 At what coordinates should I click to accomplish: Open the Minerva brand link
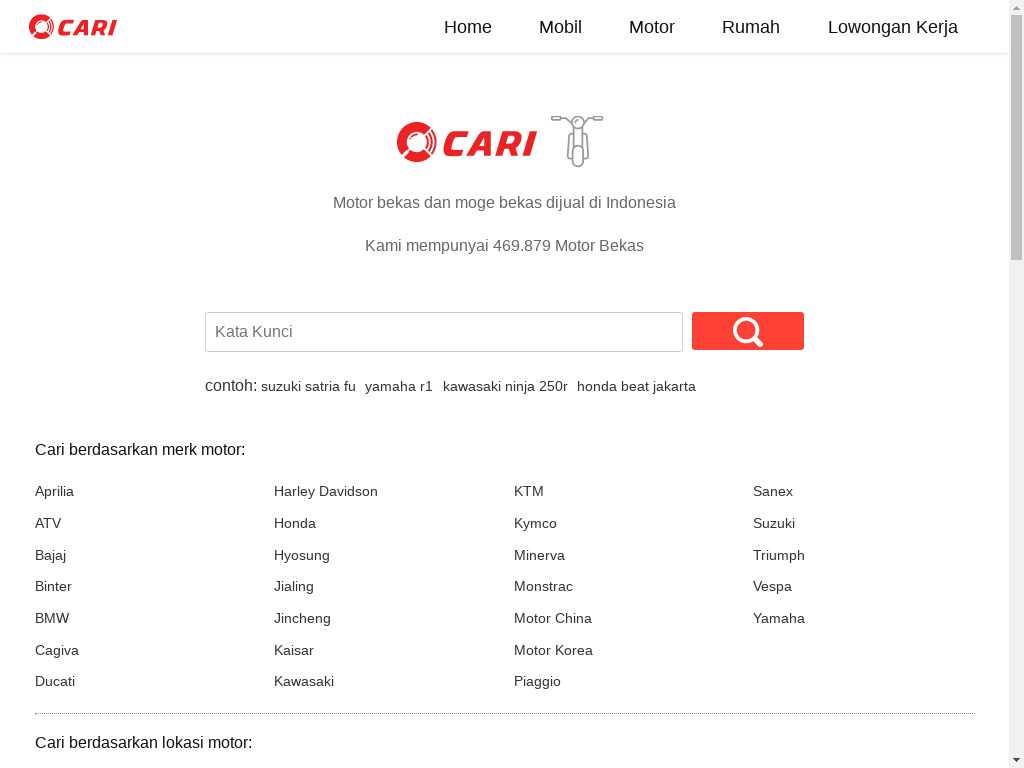coord(539,555)
